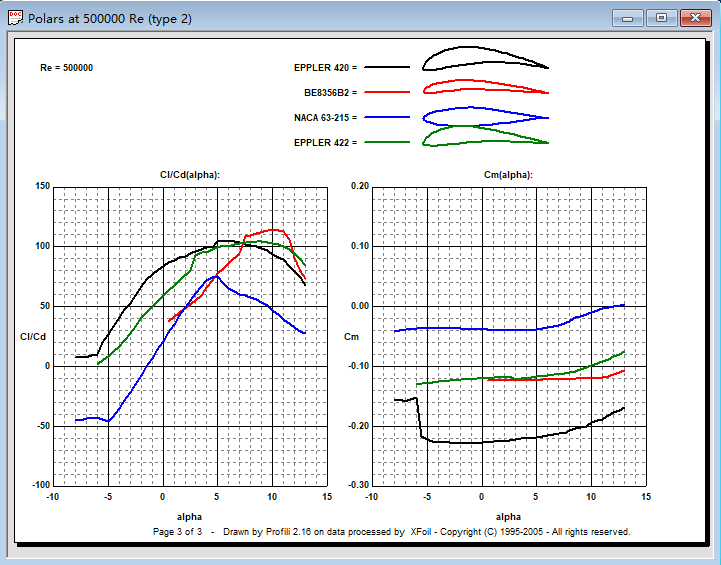Image resolution: width=721 pixels, height=565 pixels.
Task: Click the 'Cm(alpha):' chart title
Action: click(508, 174)
